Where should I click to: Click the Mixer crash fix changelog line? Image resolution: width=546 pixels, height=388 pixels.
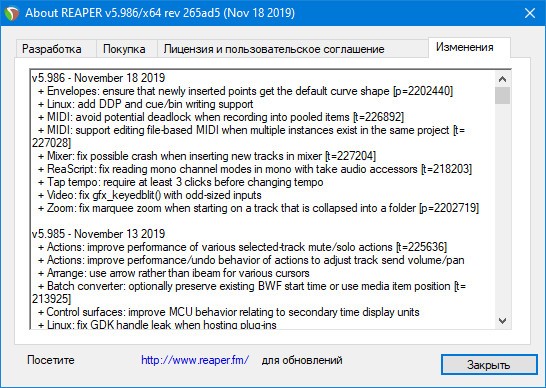[x=207, y=156]
